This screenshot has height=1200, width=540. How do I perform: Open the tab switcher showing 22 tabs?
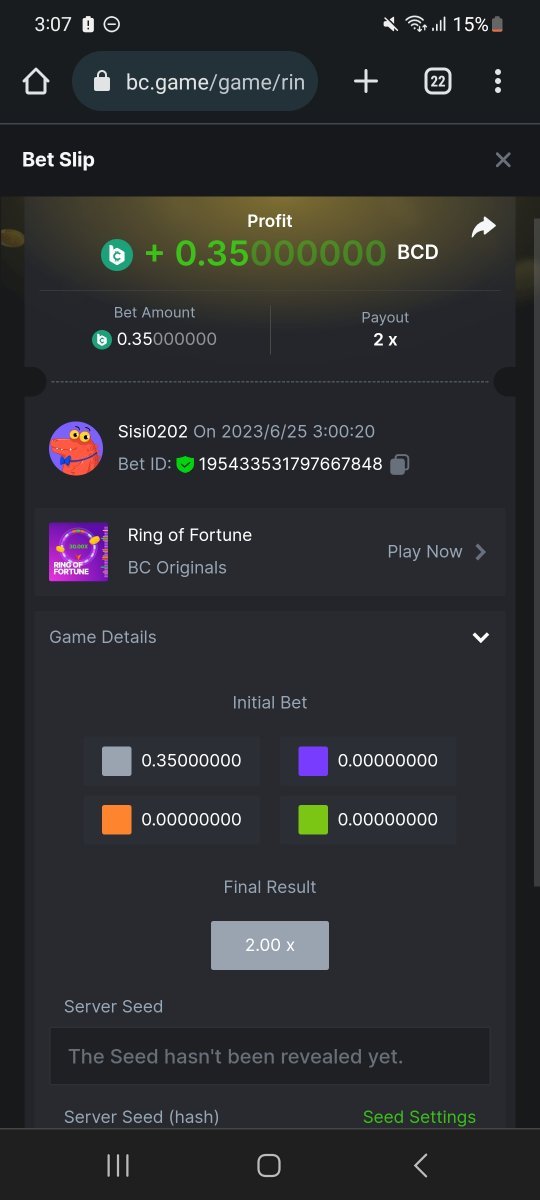pyautogui.click(x=437, y=81)
